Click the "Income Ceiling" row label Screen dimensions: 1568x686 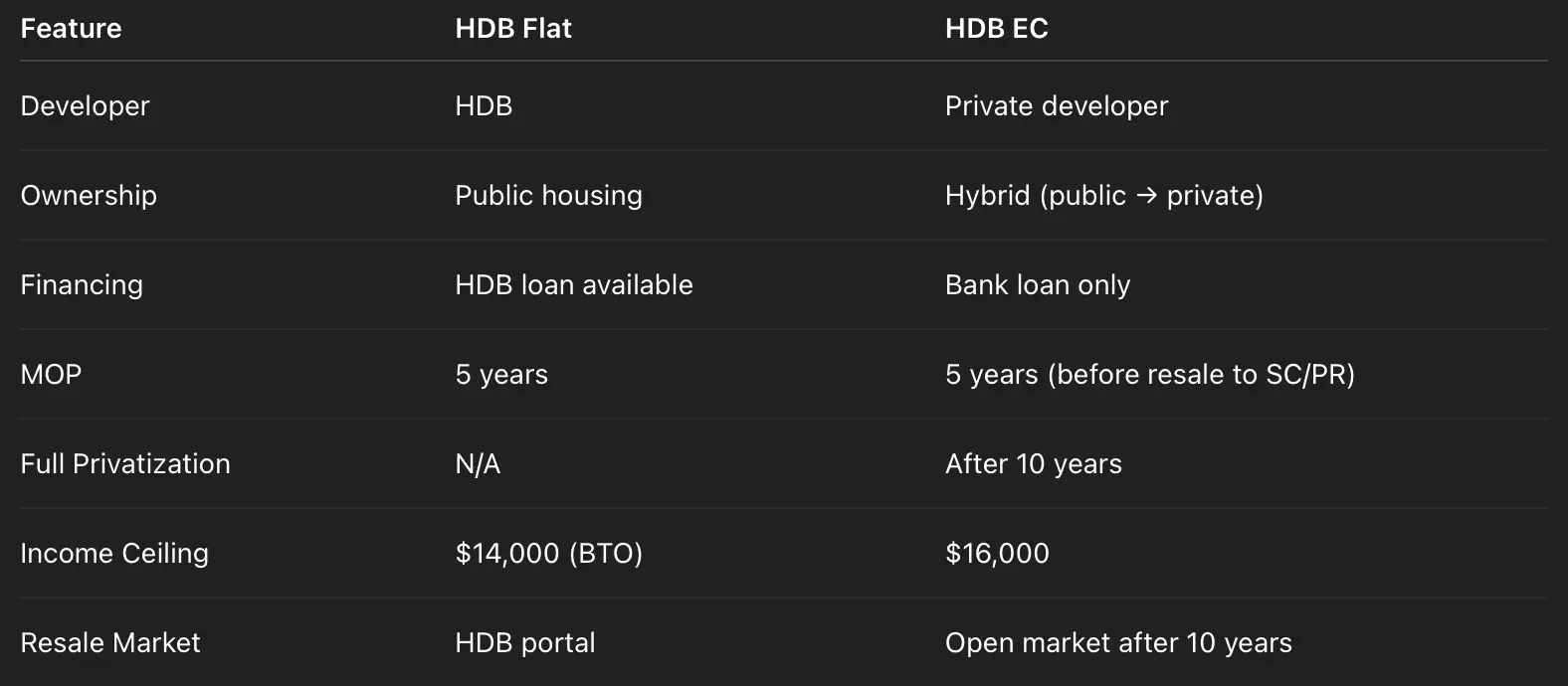(x=114, y=553)
